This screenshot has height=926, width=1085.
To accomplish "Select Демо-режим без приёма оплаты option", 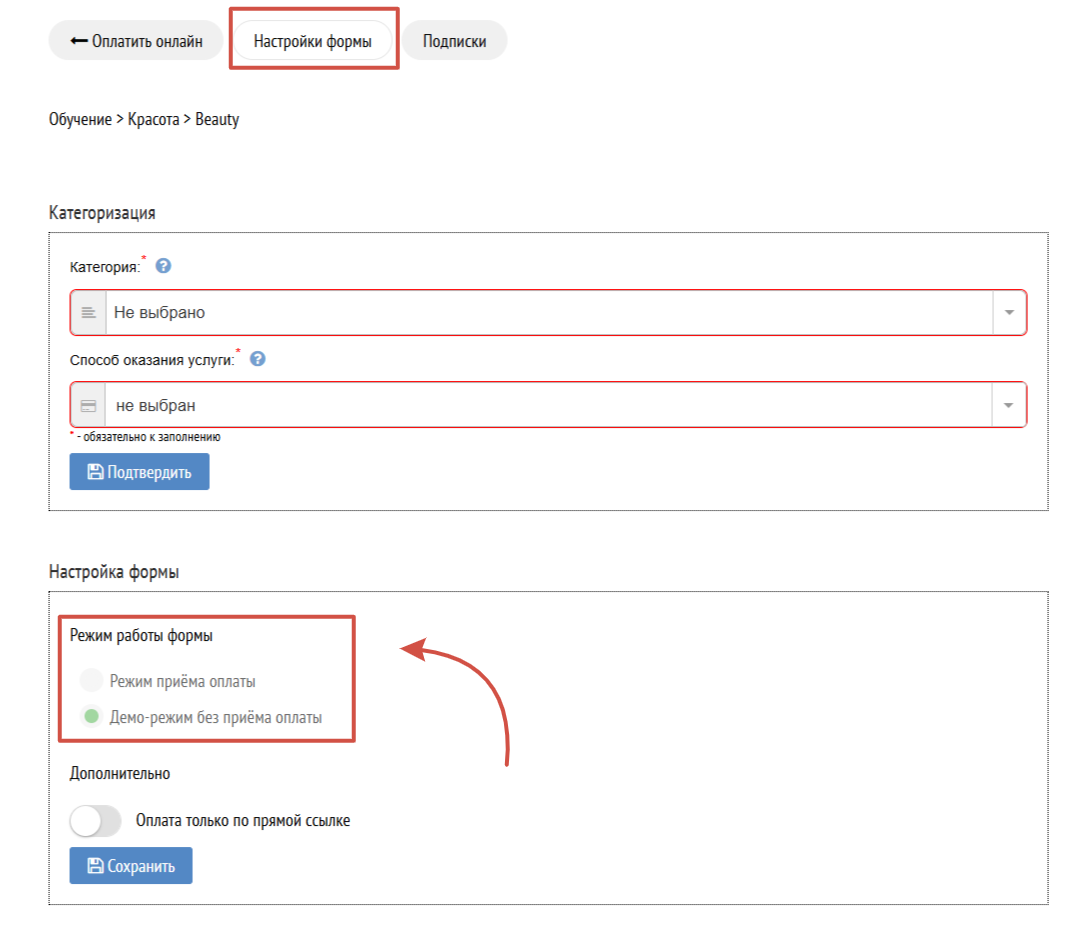I will pos(91,717).
